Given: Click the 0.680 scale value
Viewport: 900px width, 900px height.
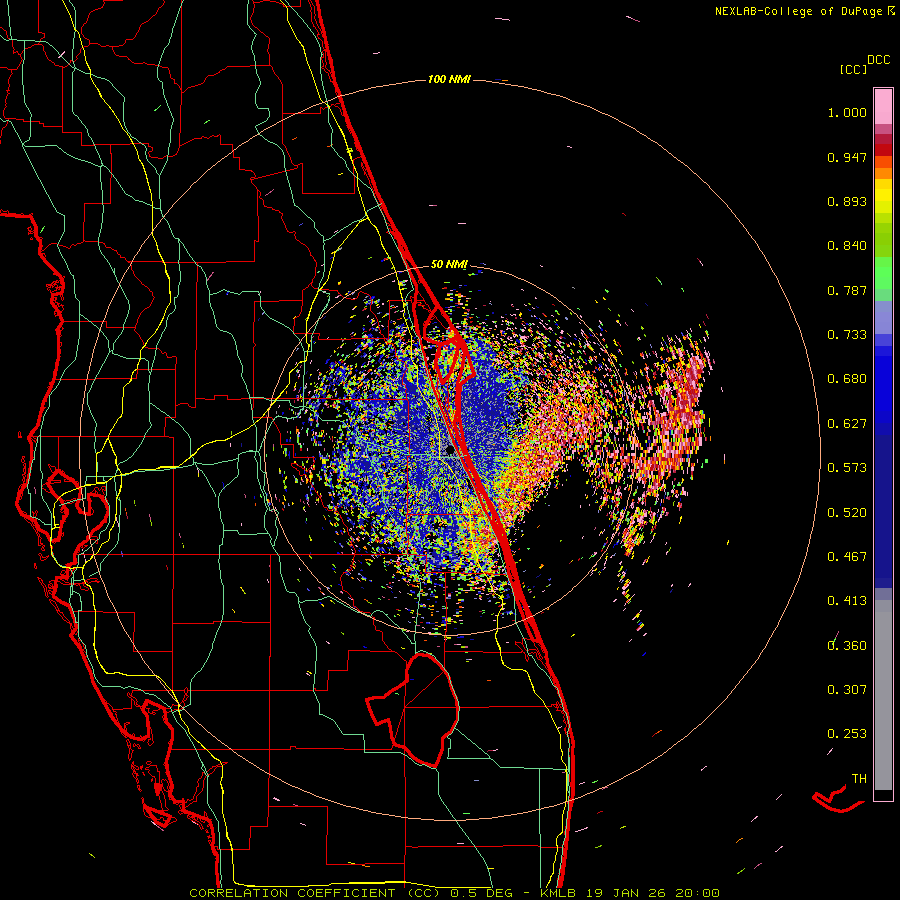Looking at the screenshot, I should (847, 379).
